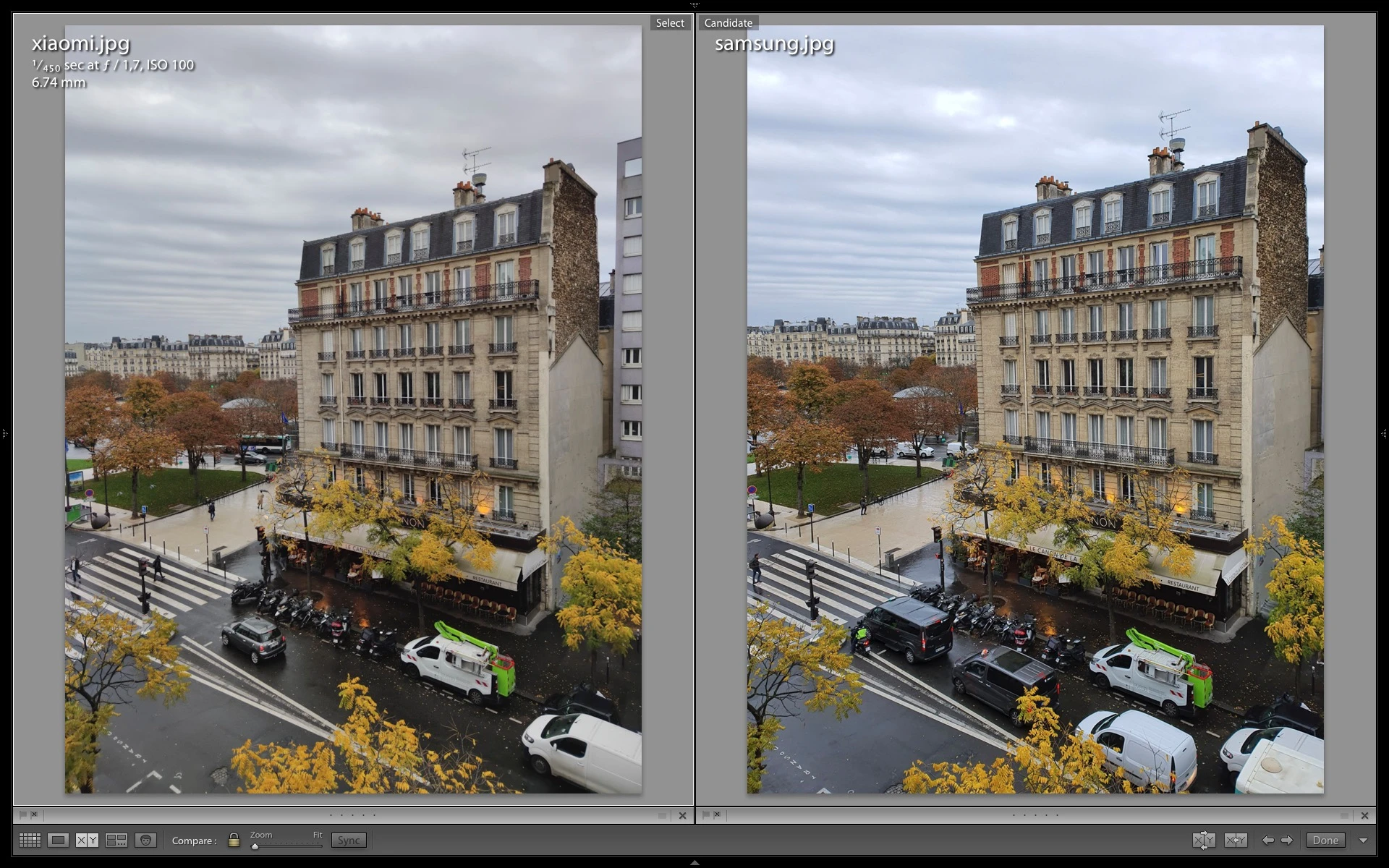Expand the bottom filmstrip panel
1389x868 pixels.
pyautogui.click(x=694, y=863)
